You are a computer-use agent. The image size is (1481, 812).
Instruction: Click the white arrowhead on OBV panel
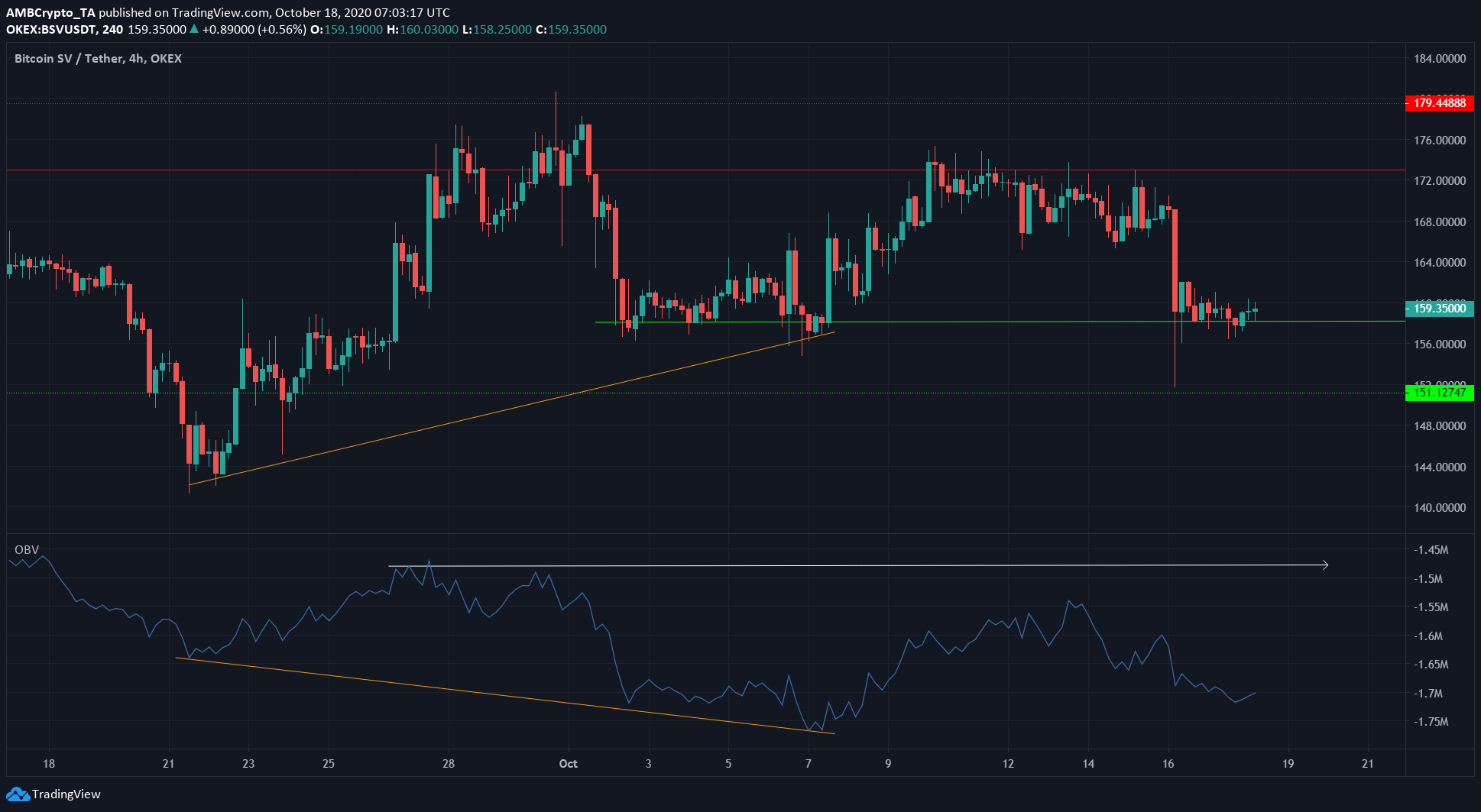[1325, 565]
